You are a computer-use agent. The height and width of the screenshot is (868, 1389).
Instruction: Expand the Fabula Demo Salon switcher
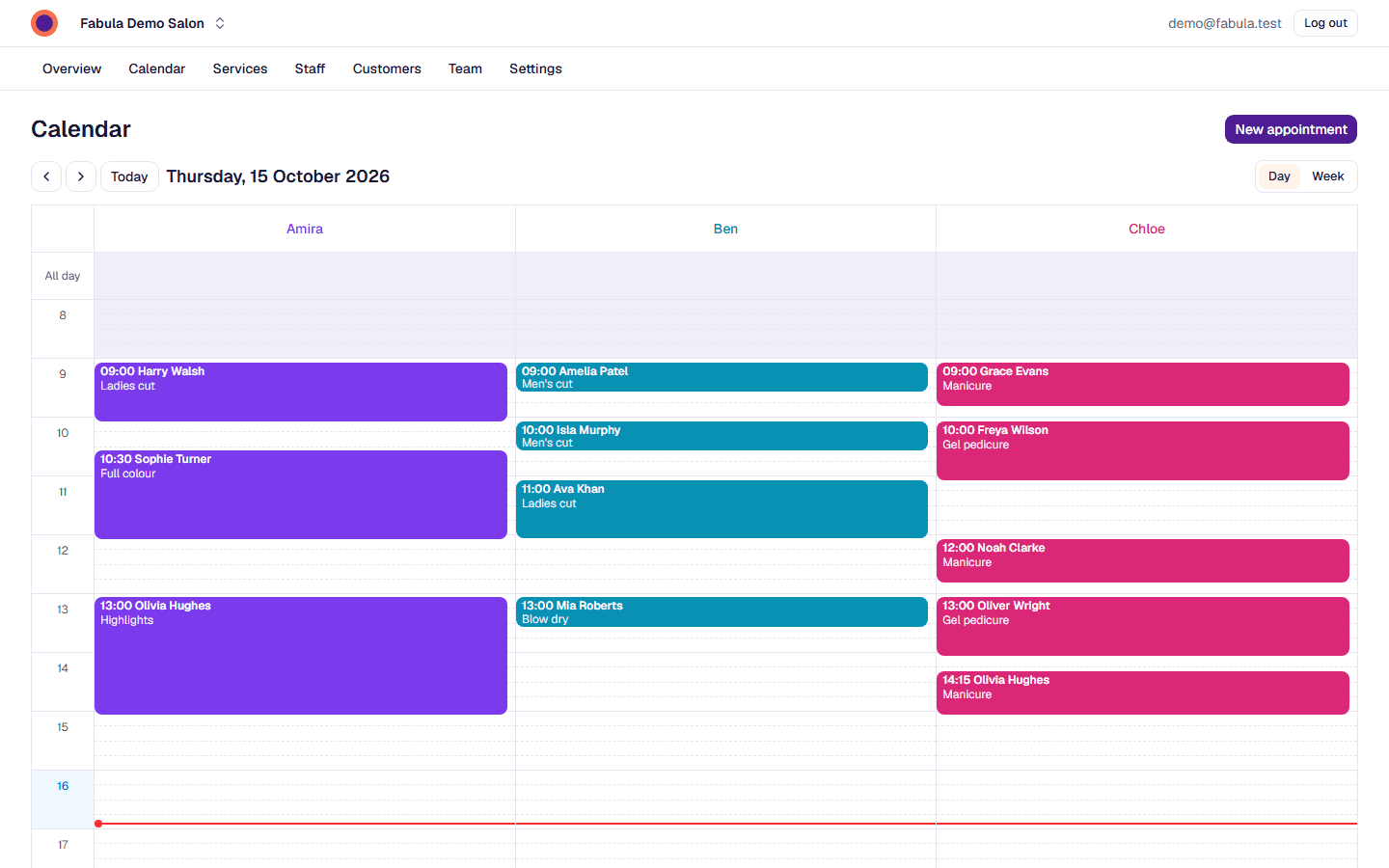152,23
